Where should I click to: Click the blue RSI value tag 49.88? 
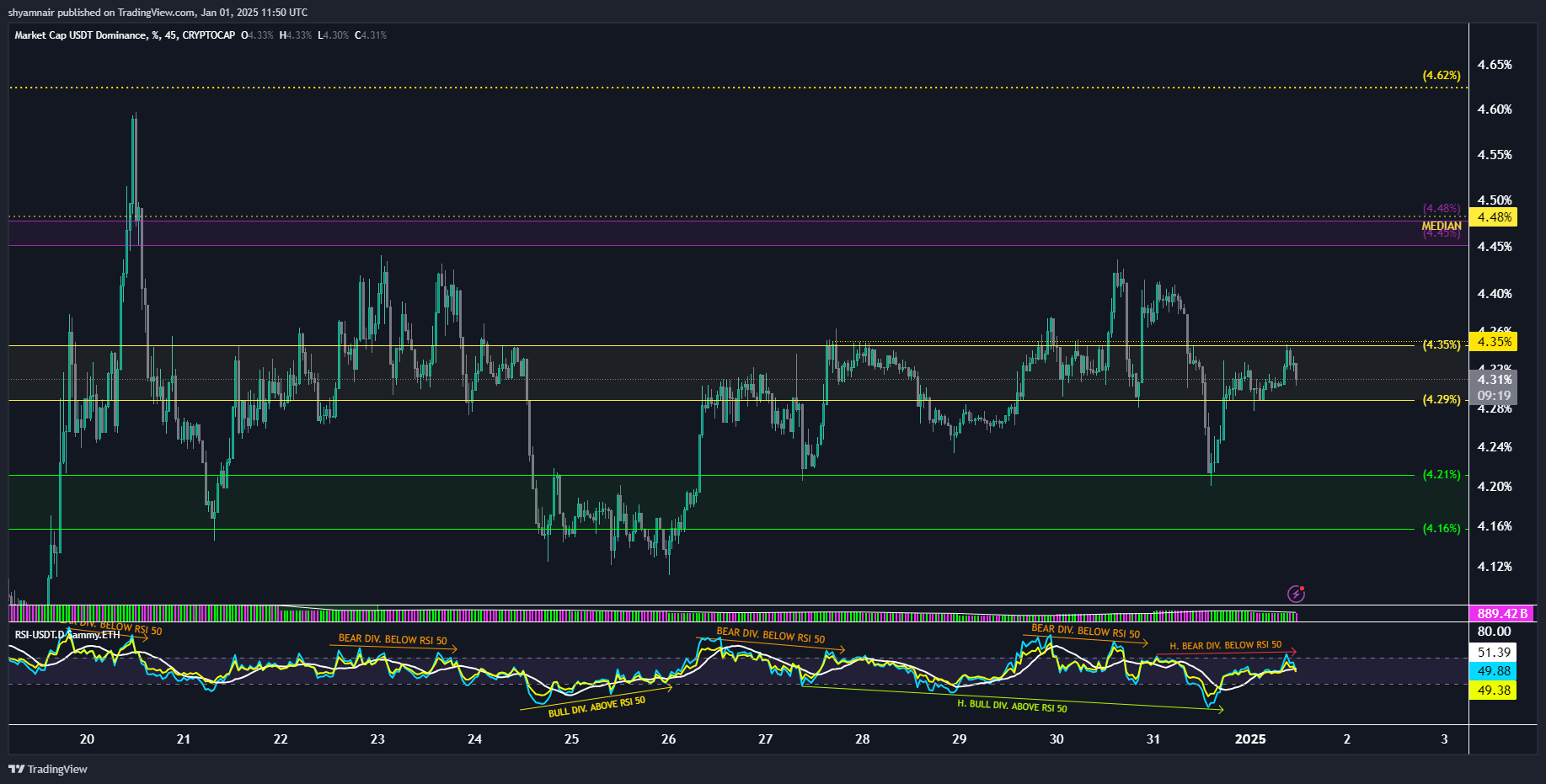(1494, 671)
